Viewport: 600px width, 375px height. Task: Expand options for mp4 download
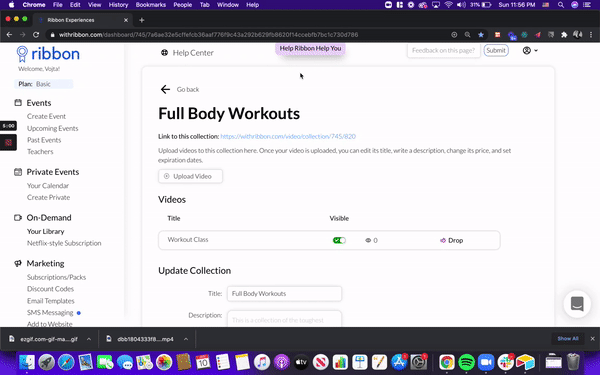tap(186, 339)
